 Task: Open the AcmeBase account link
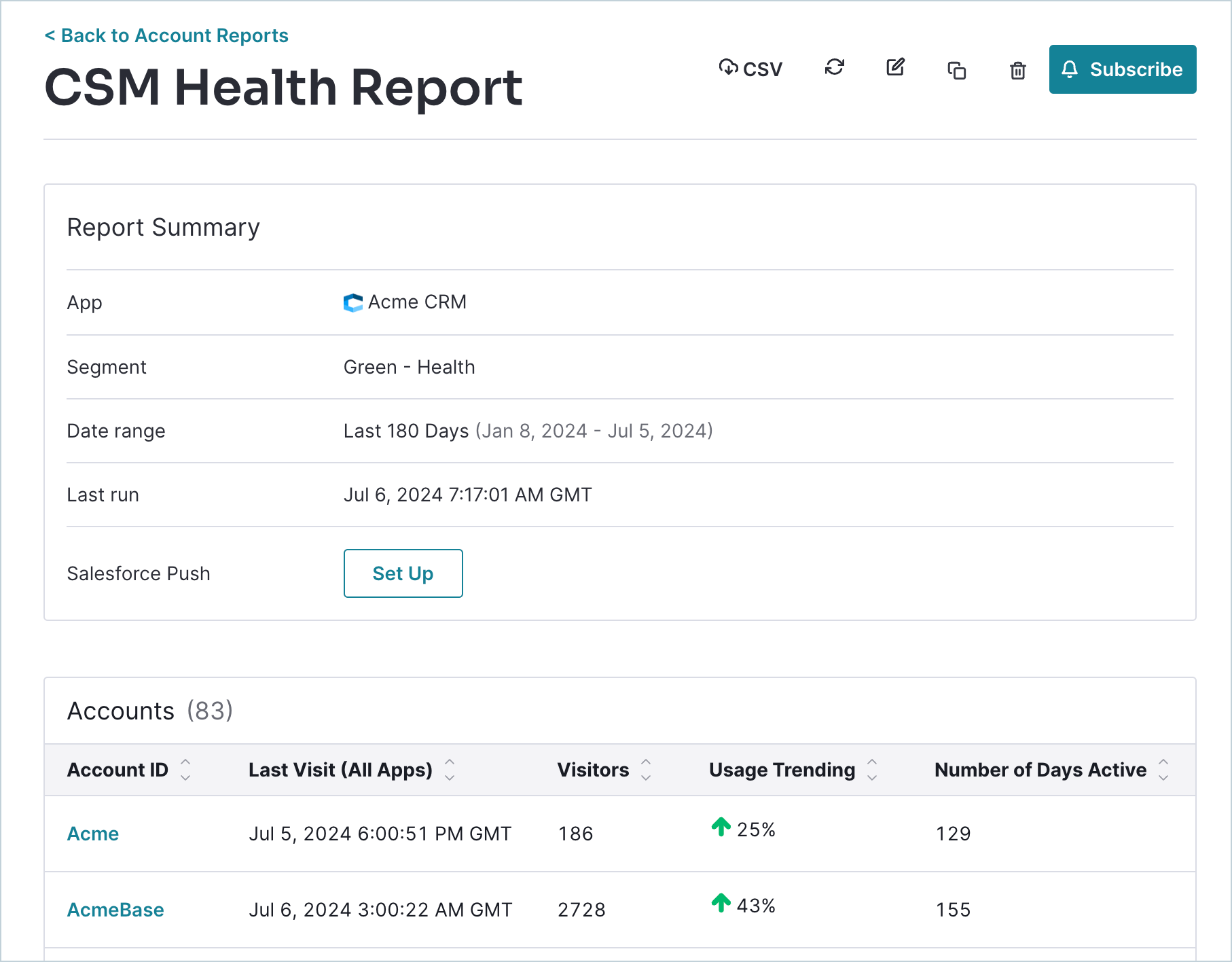[115, 910]
